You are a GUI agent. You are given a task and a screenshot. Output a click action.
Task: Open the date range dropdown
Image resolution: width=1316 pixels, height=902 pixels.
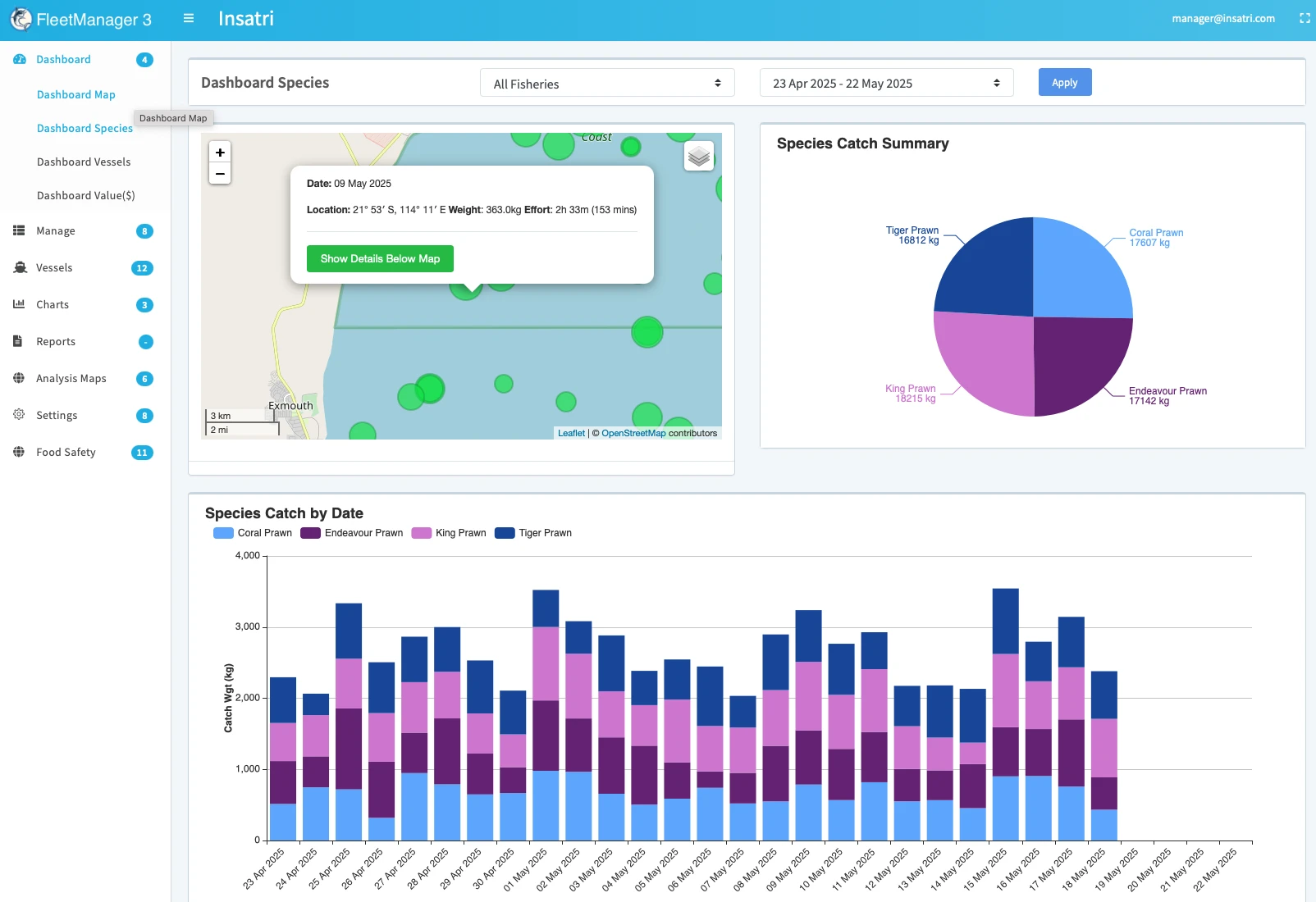coord(886,84)
